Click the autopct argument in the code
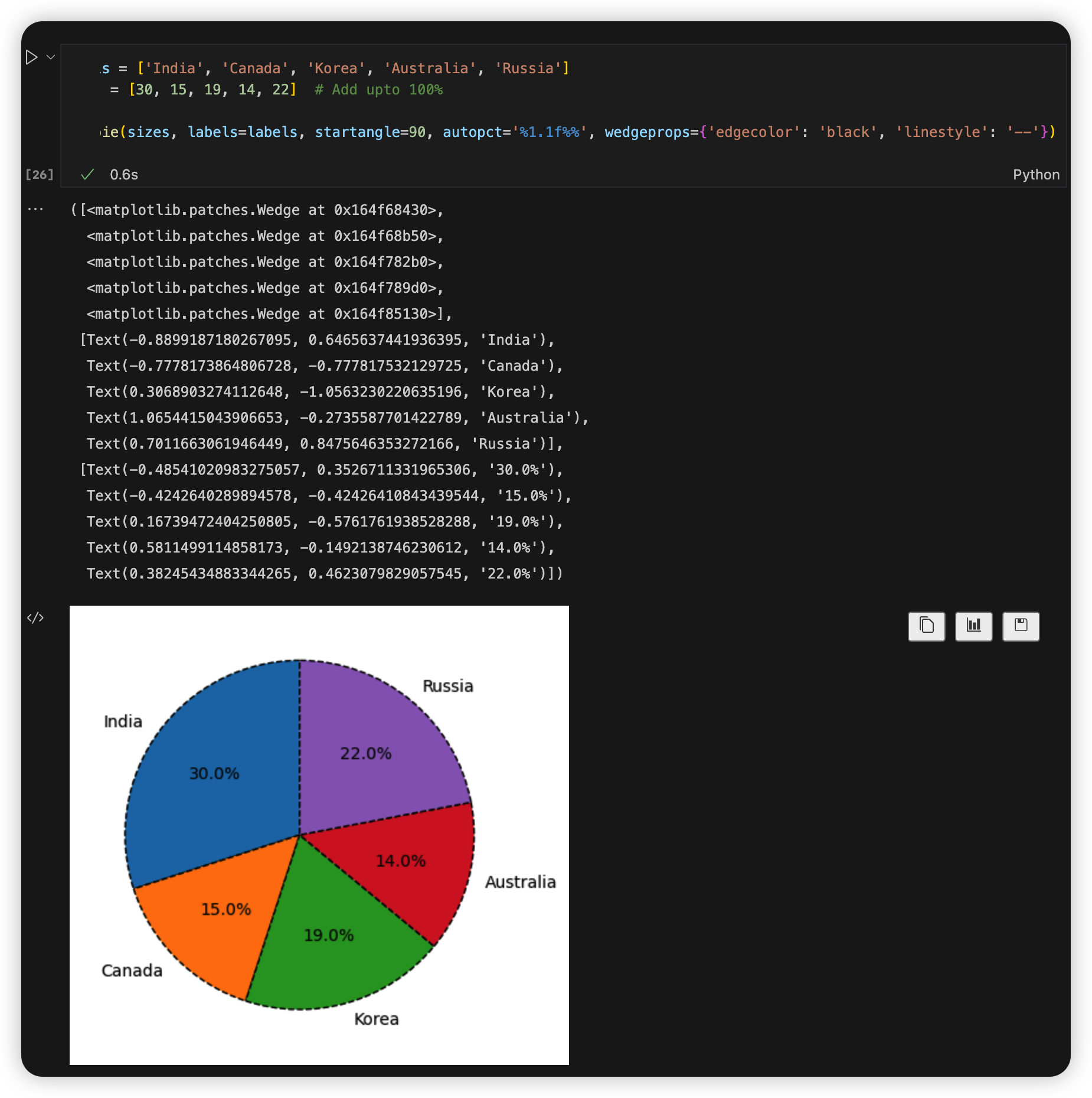Image resolution: width=1092 pixels, height=1098 pixels. pyautogui.click(x=515, y=132)
